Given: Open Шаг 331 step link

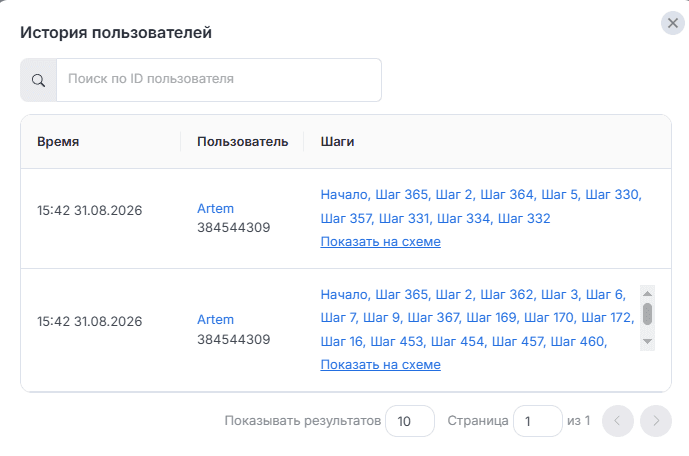Looking at the screenshot, I should pos(404,218).
